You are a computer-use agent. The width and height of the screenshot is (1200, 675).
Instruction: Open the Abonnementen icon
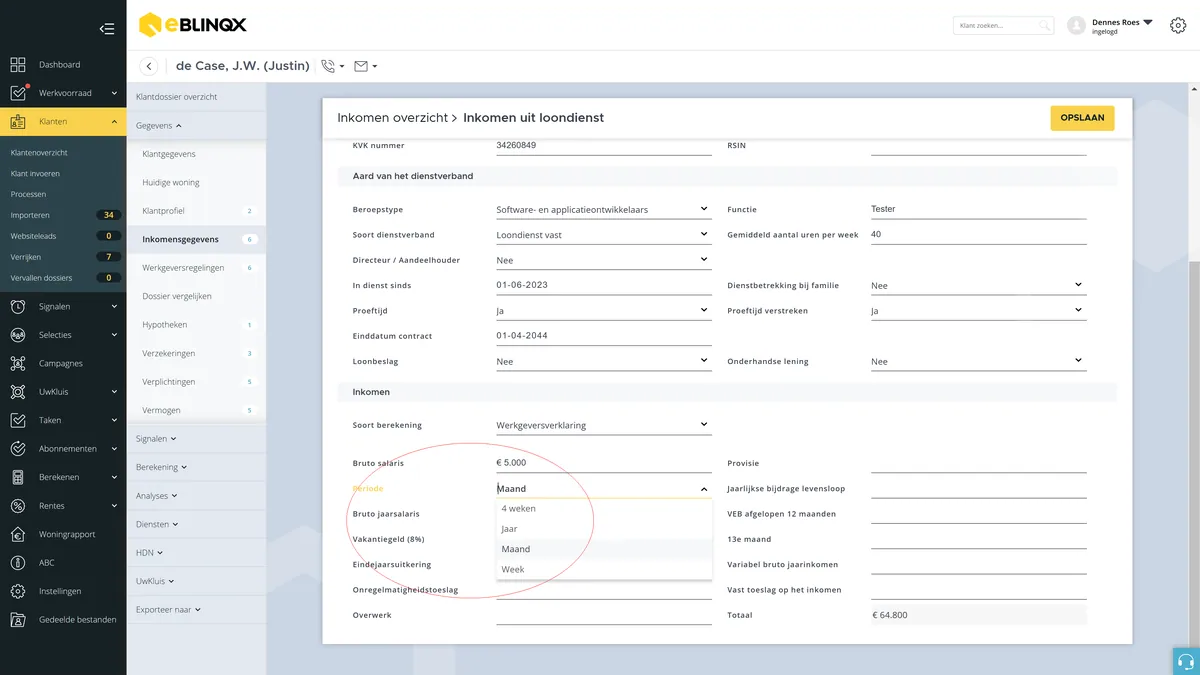click(x=18, y=449)
